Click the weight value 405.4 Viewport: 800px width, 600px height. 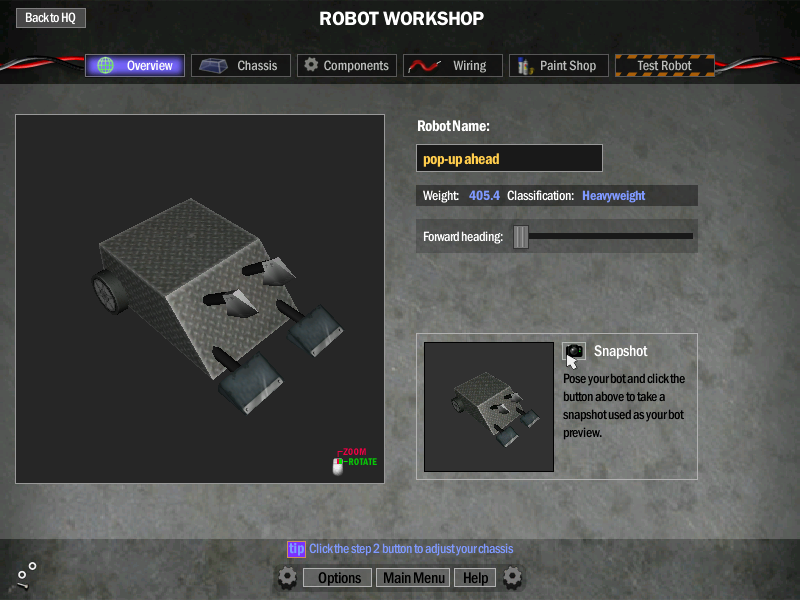484,195
